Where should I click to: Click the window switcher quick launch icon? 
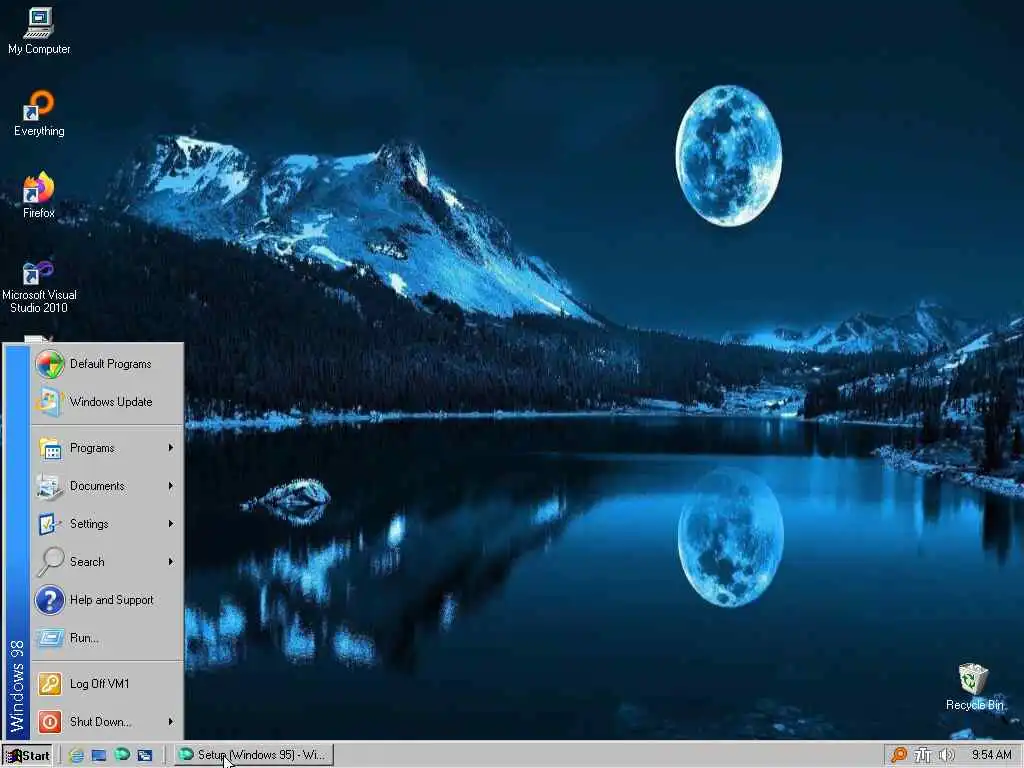[144, 756]
